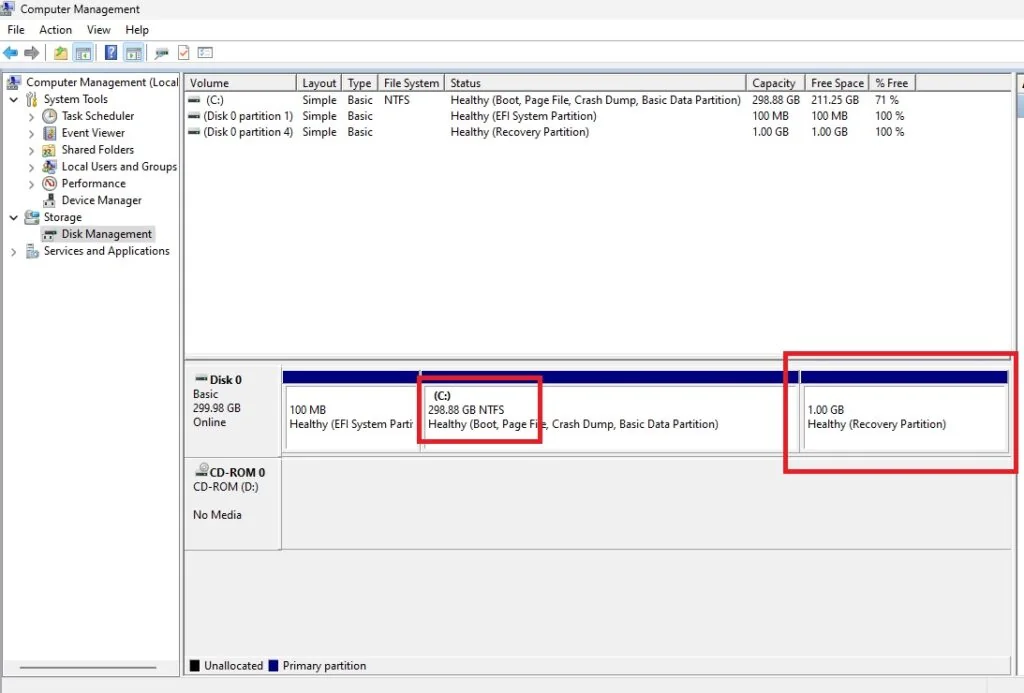Click the black Unallocated legend swatch
This screenshot has width=1024, height=693.
(195, 666)
